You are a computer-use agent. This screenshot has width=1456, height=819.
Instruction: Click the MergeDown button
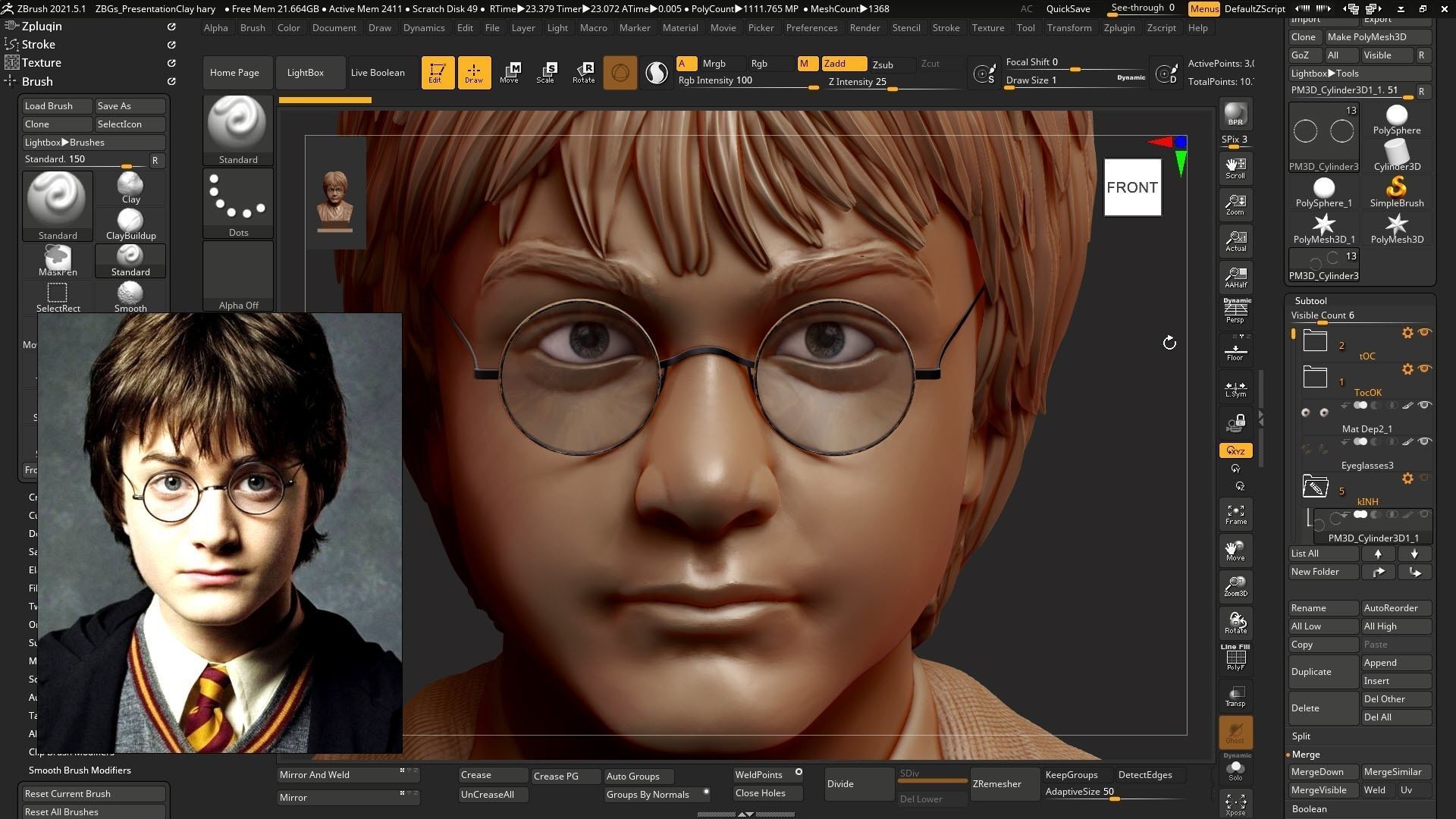(1323, 772)
